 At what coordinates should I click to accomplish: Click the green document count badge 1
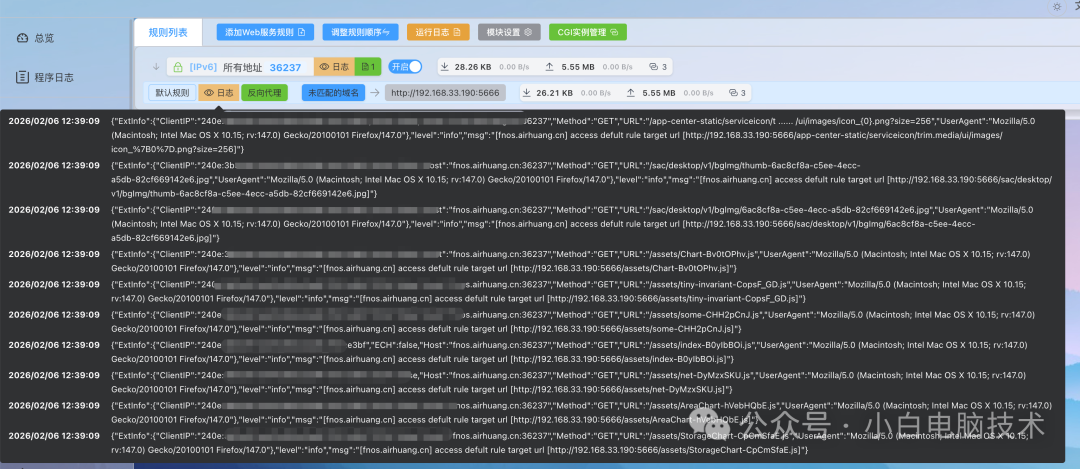click(x=368, y=67)
